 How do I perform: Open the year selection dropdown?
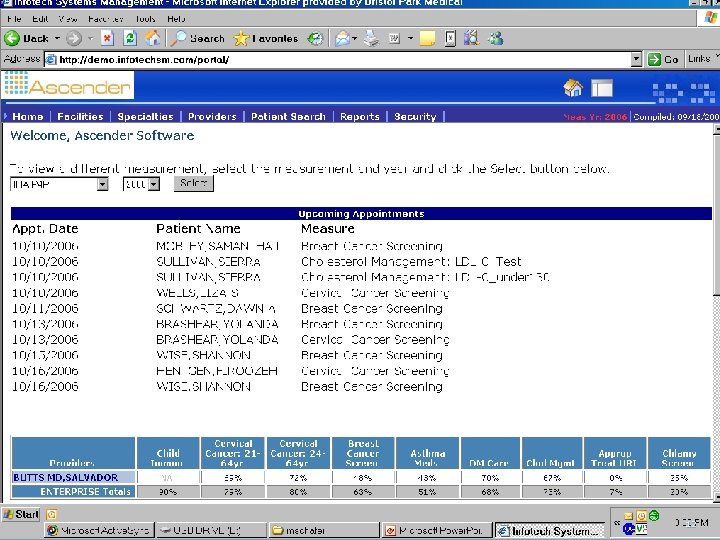point(154,184)
